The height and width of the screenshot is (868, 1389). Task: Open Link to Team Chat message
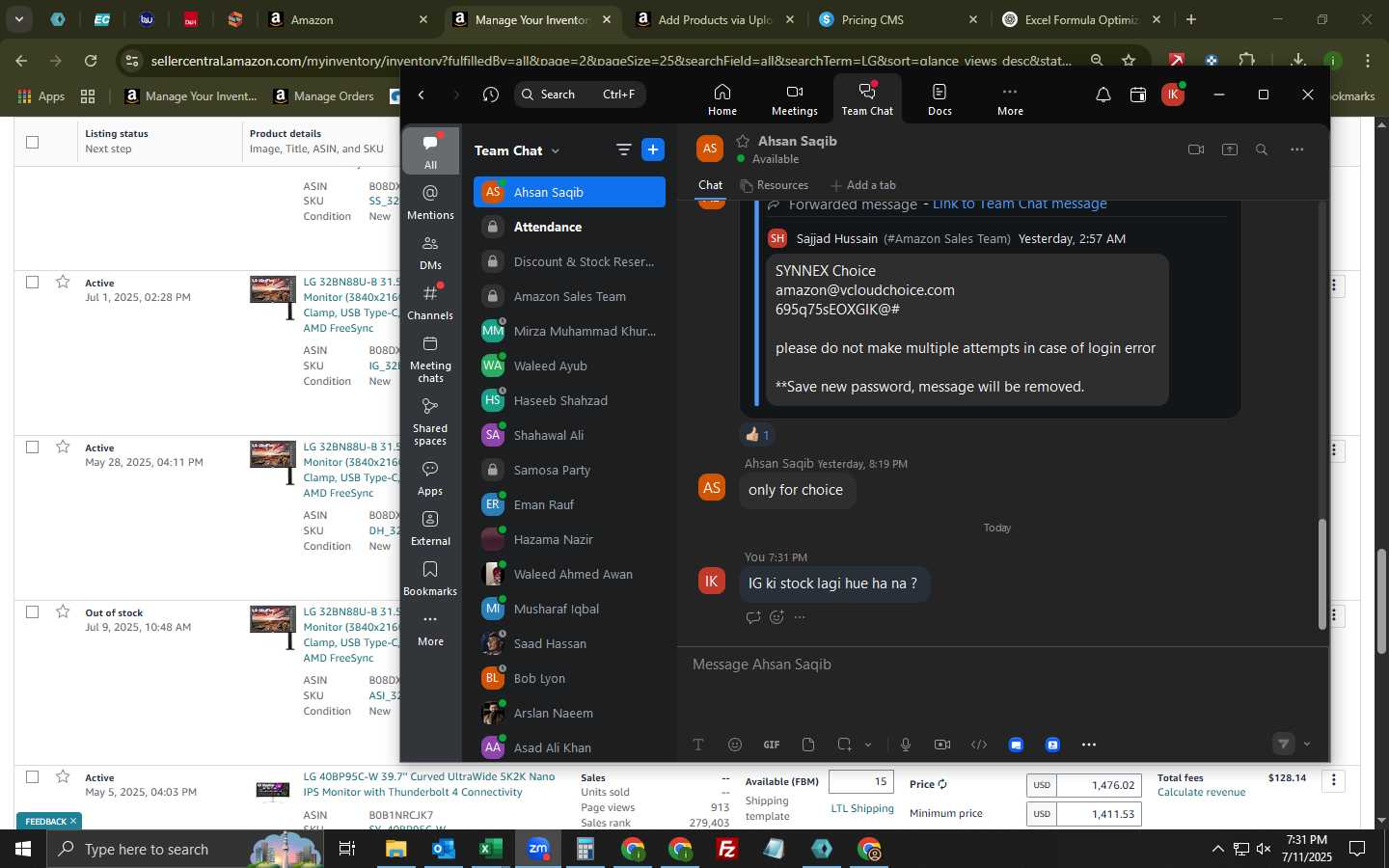click(x=1020, y=203)
